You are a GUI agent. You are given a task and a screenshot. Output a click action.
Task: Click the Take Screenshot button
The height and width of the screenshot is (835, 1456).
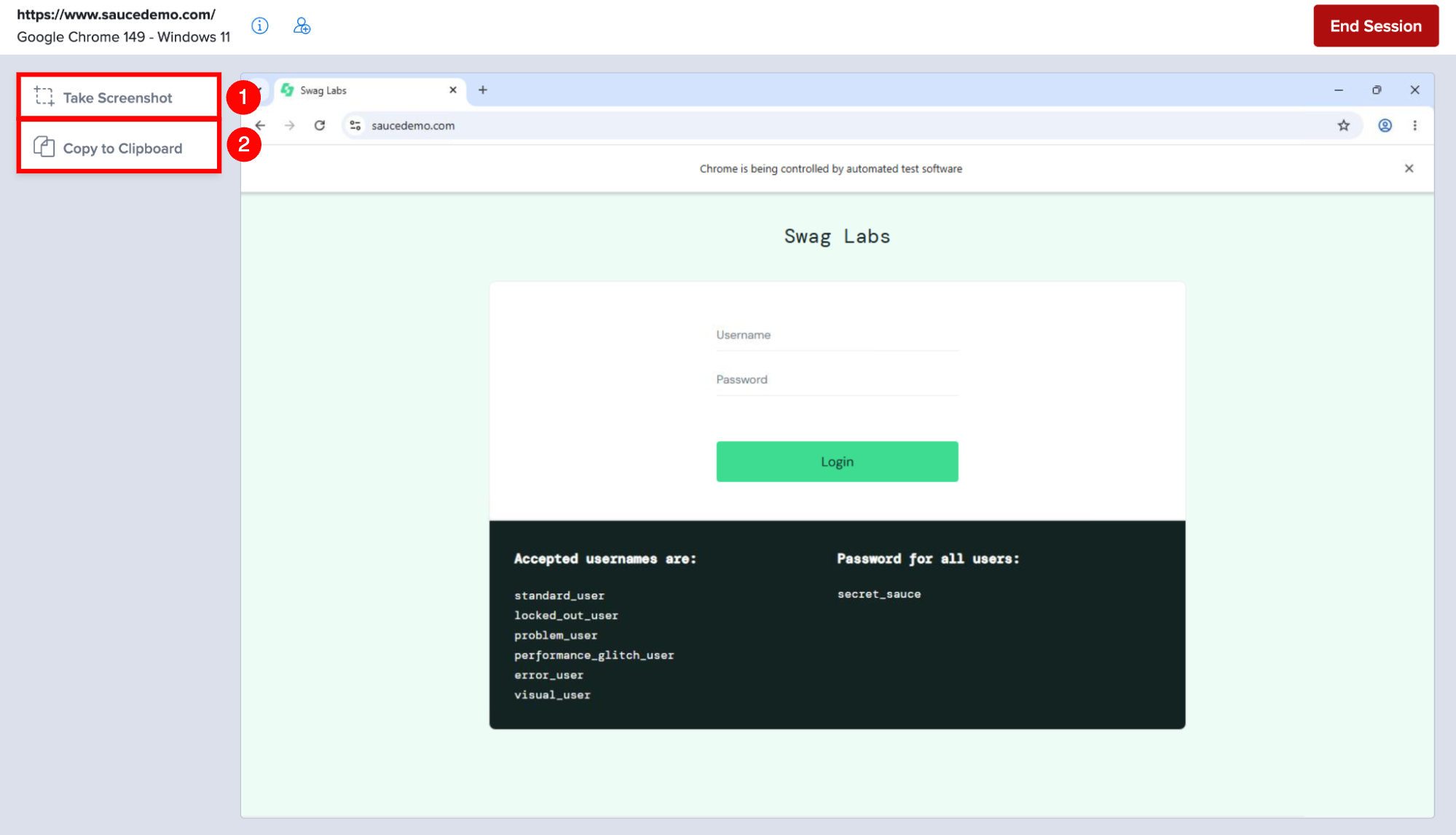[x=119, y=98]
